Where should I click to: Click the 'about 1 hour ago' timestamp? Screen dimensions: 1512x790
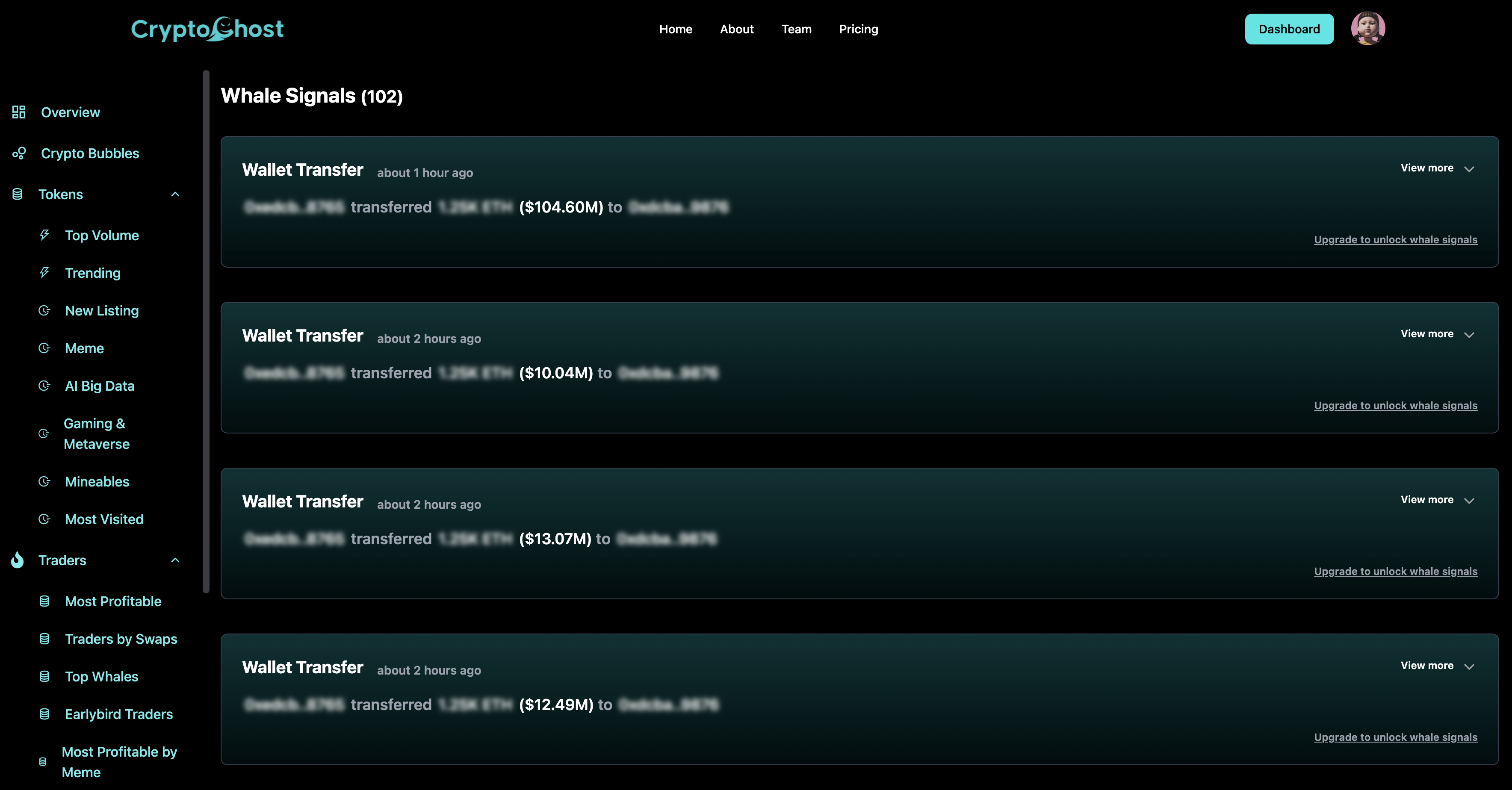(425, 173)
